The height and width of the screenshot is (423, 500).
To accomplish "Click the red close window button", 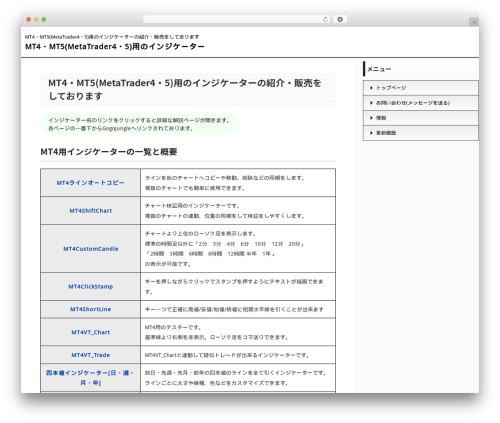I will (x=29, y=19).
